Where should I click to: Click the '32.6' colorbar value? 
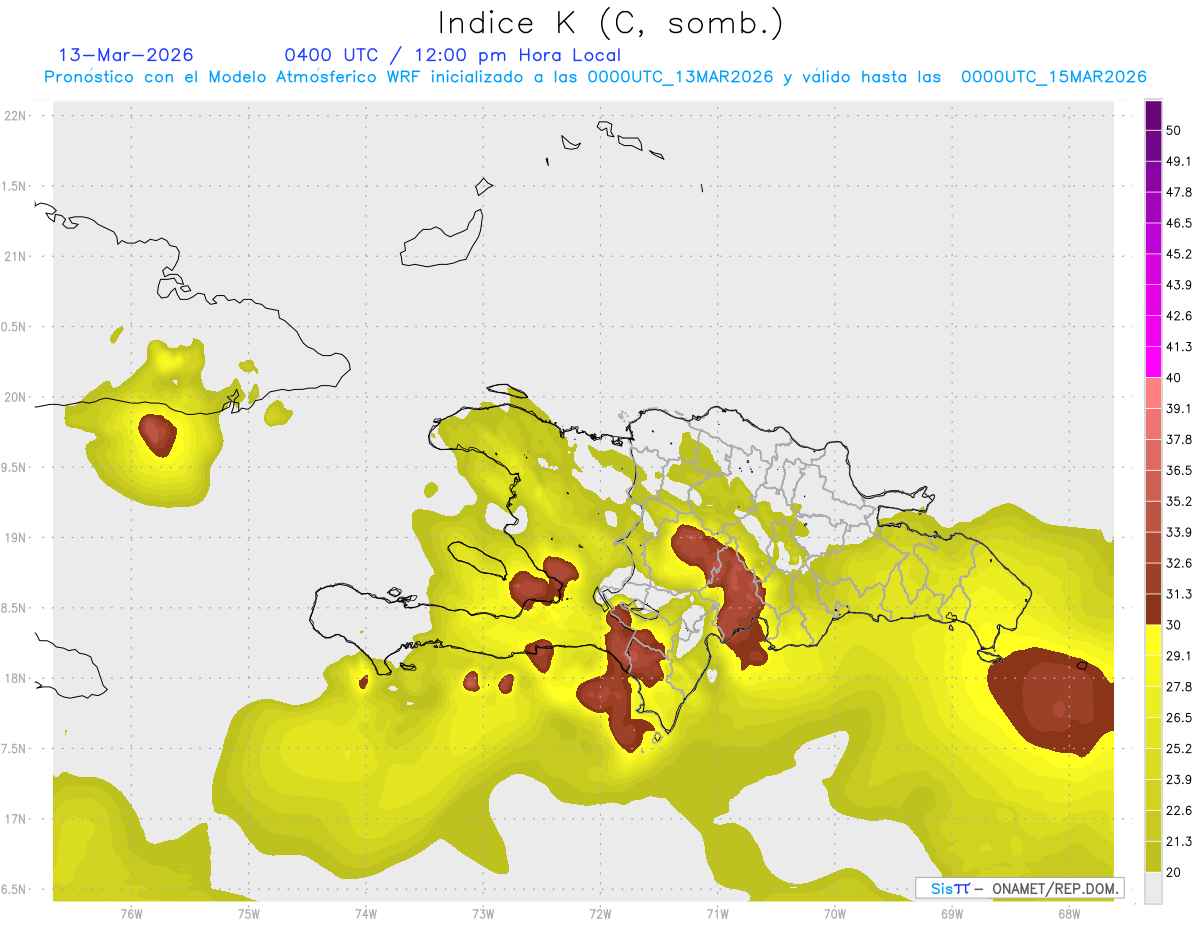(1179, 563)
